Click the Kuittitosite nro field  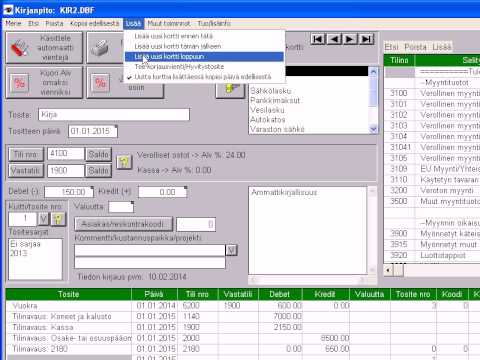(23, 219)
